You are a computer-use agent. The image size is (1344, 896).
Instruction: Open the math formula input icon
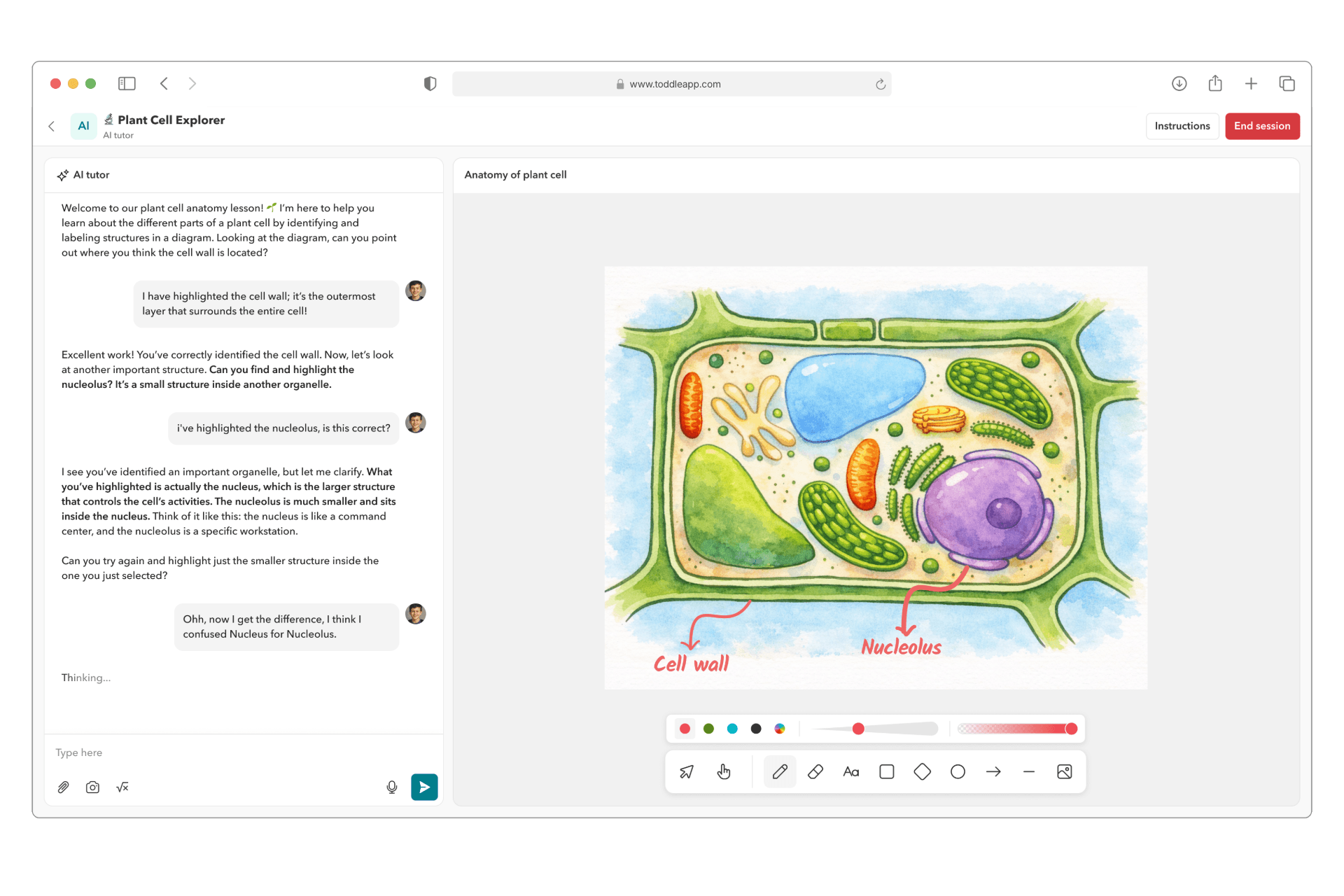click(122, 787)
